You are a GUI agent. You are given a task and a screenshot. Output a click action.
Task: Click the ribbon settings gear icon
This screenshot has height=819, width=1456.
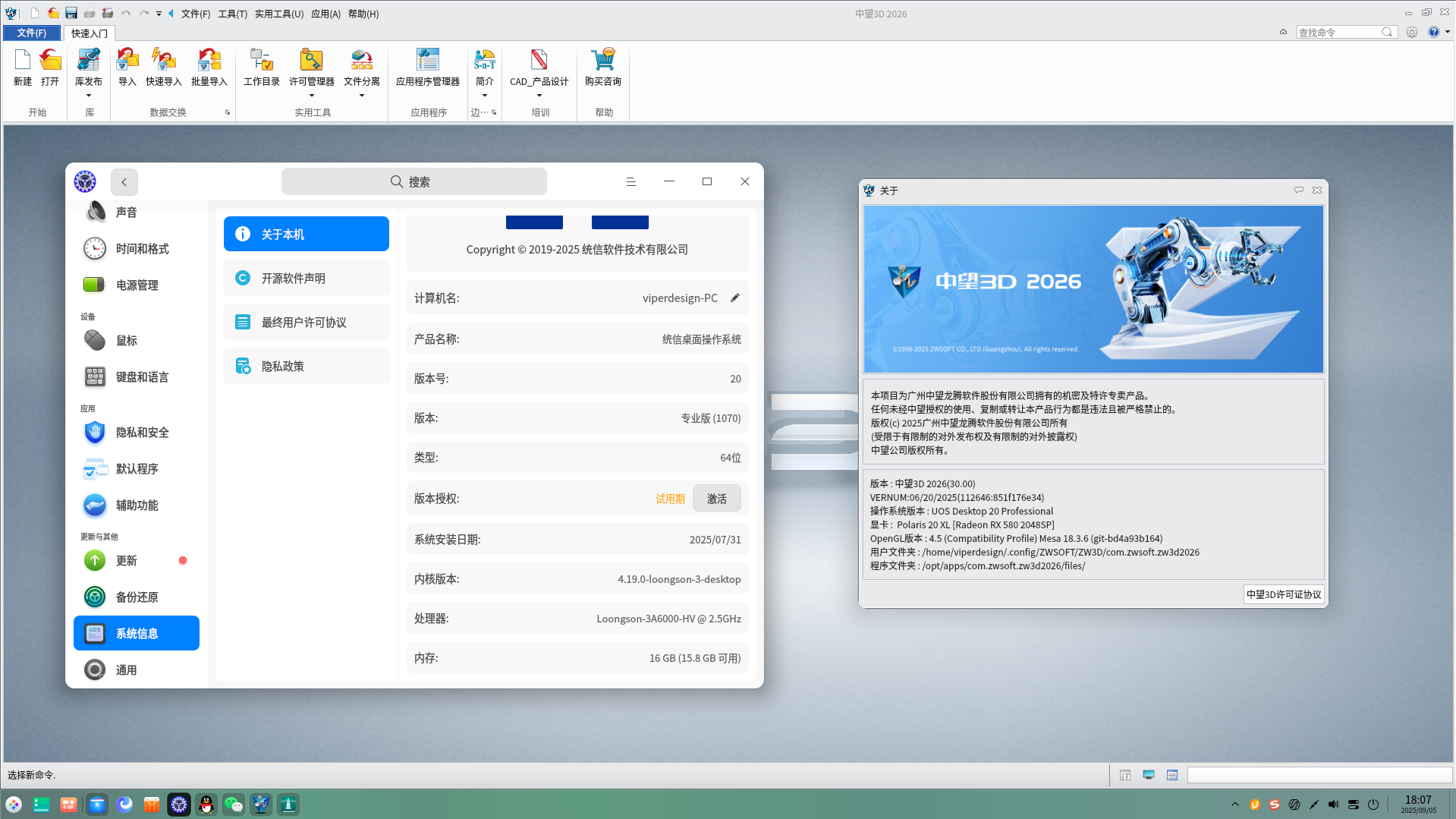tap(1411, 32)
